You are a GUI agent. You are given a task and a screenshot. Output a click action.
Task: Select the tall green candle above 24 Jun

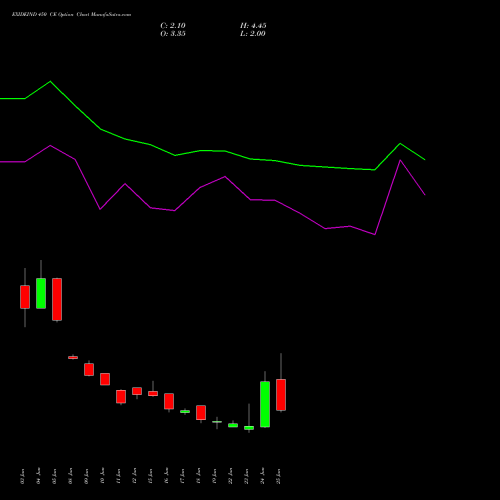tap(265, 404)
